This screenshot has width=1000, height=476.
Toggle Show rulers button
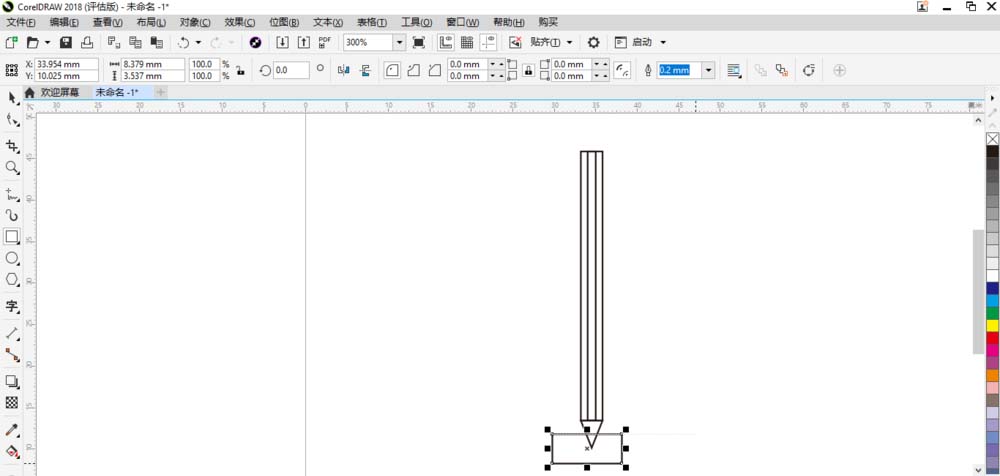(x=446, y=43)
